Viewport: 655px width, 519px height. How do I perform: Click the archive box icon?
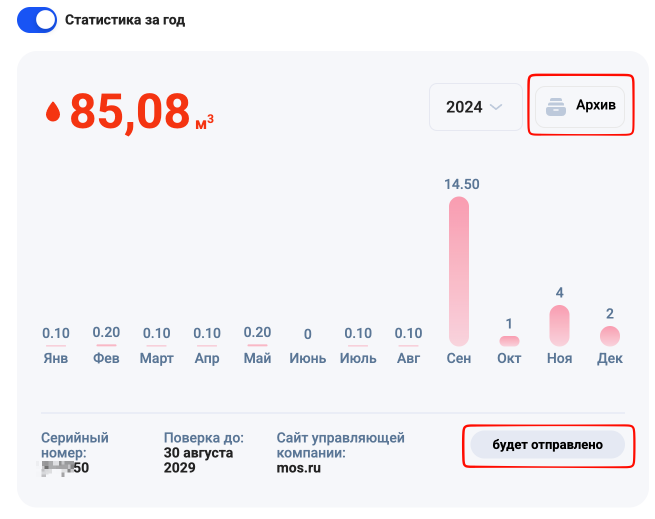(x=558, y=106)
